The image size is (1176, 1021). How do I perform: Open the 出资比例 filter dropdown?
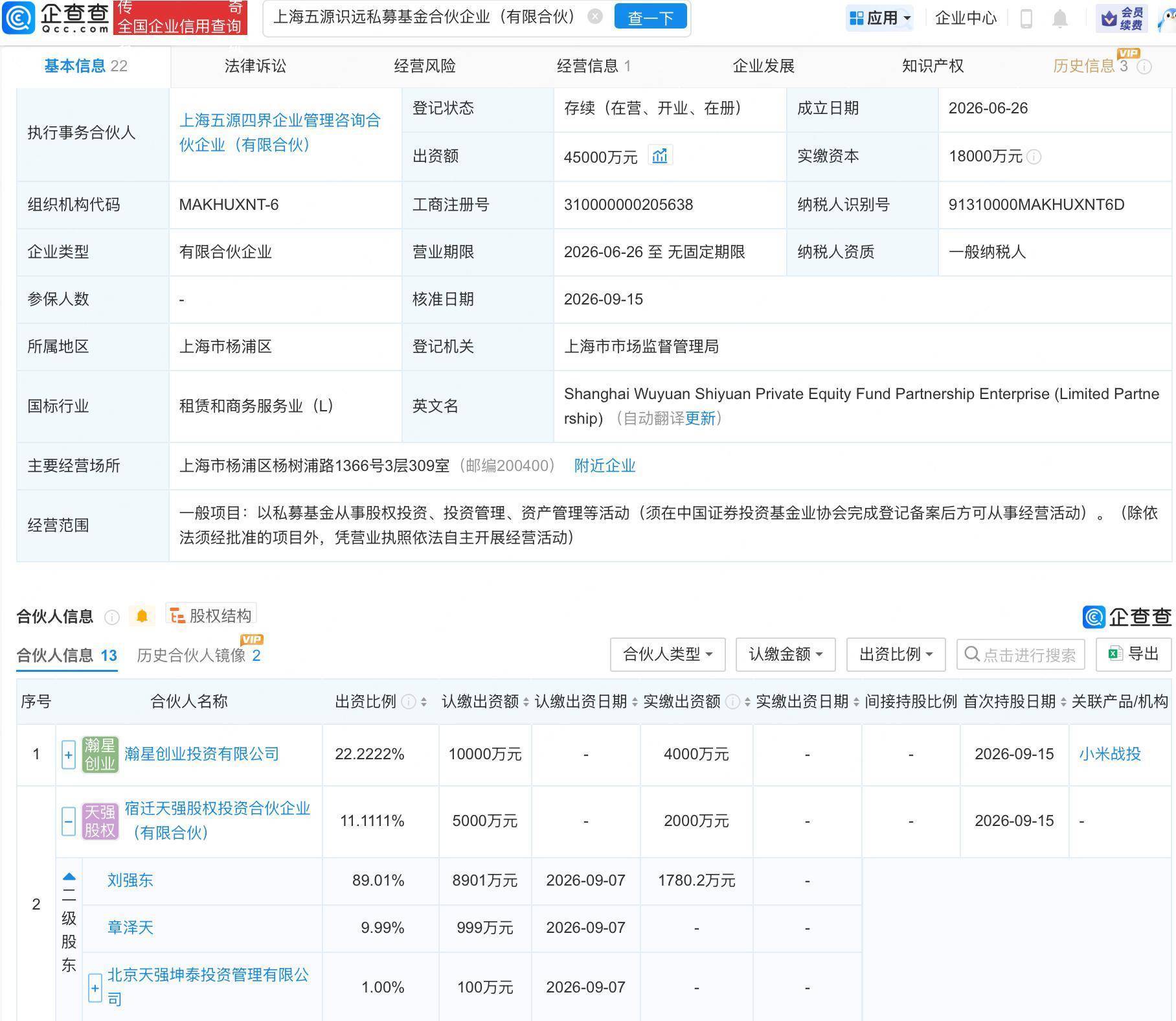point(896,654)
